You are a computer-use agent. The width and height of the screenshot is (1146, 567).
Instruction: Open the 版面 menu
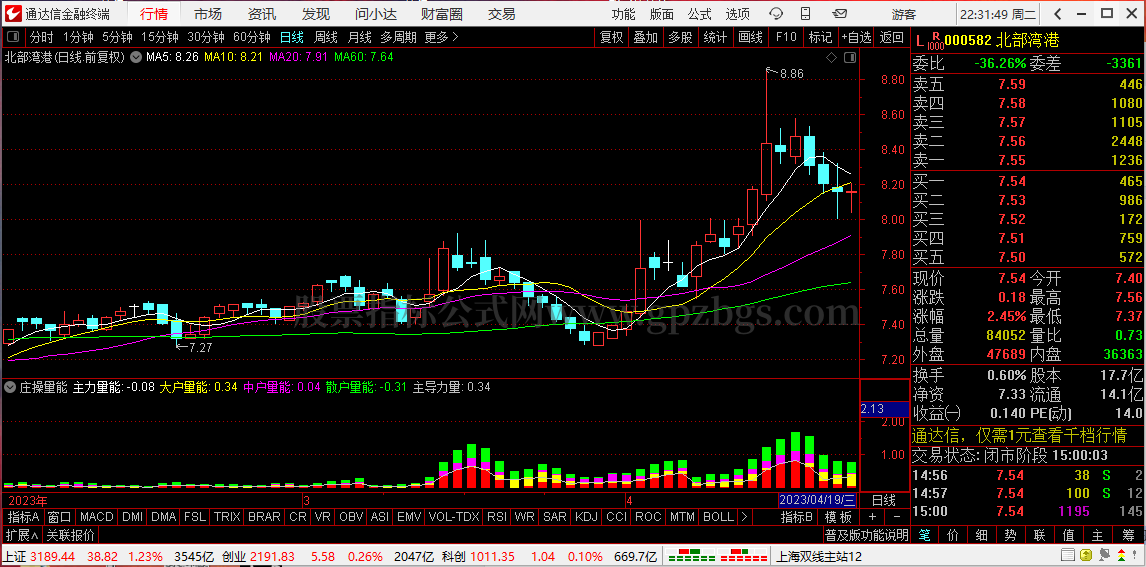pos(661,14)
